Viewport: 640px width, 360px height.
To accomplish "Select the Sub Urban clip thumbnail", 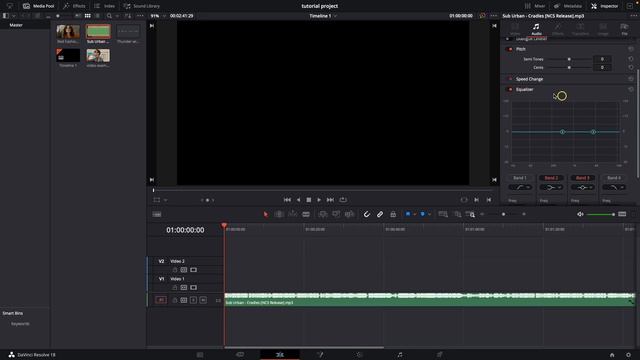I will point(98,31).
